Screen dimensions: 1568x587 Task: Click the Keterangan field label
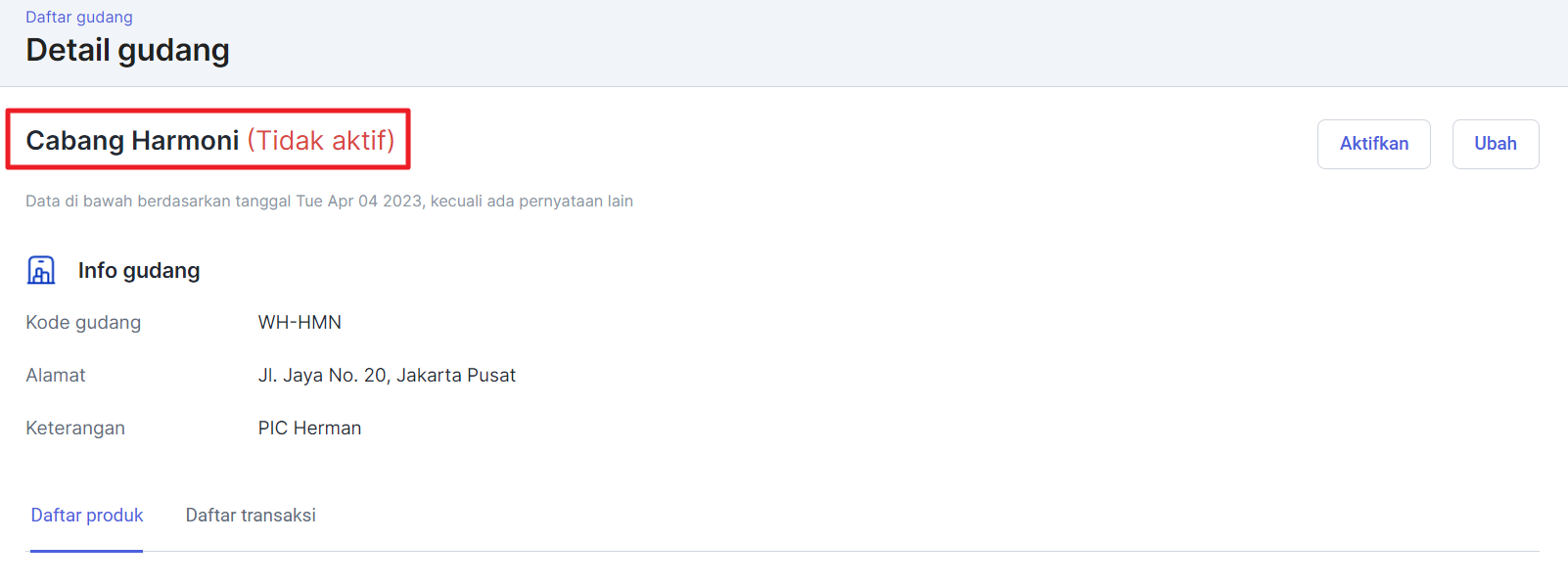[x=75, y=429]
